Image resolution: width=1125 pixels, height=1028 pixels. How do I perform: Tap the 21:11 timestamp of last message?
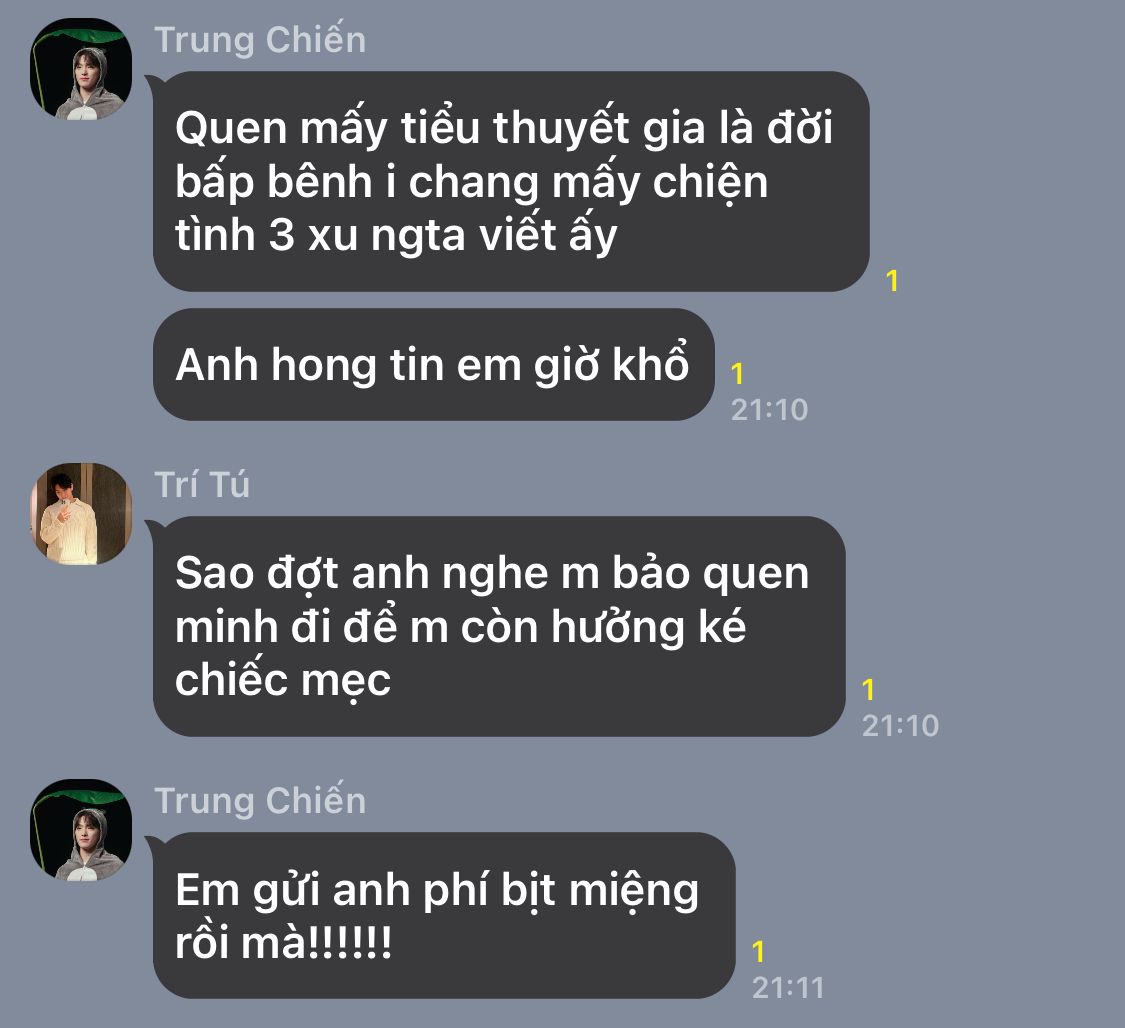click(788, 988)
